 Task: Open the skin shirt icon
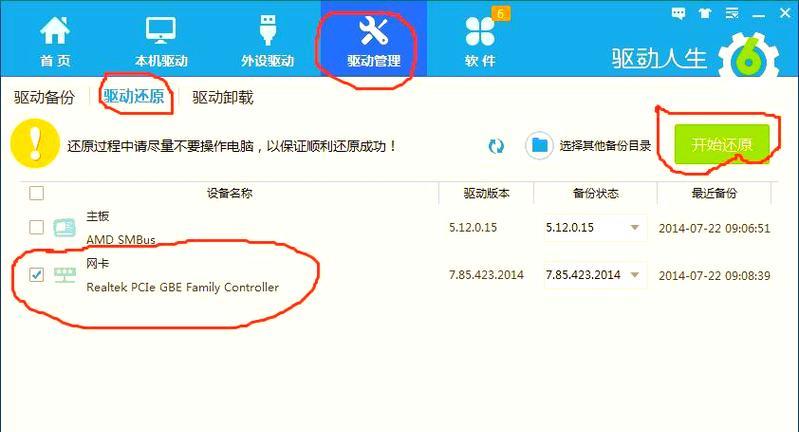coord(705,14)
